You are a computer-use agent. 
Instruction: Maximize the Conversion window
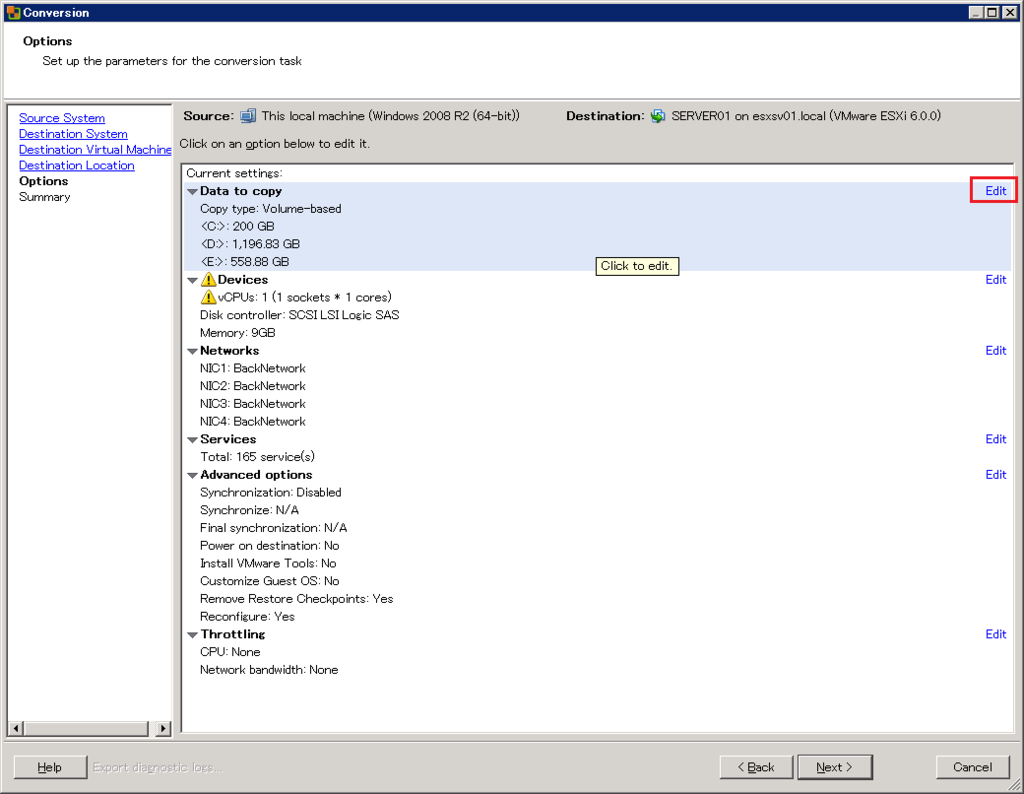991,12
